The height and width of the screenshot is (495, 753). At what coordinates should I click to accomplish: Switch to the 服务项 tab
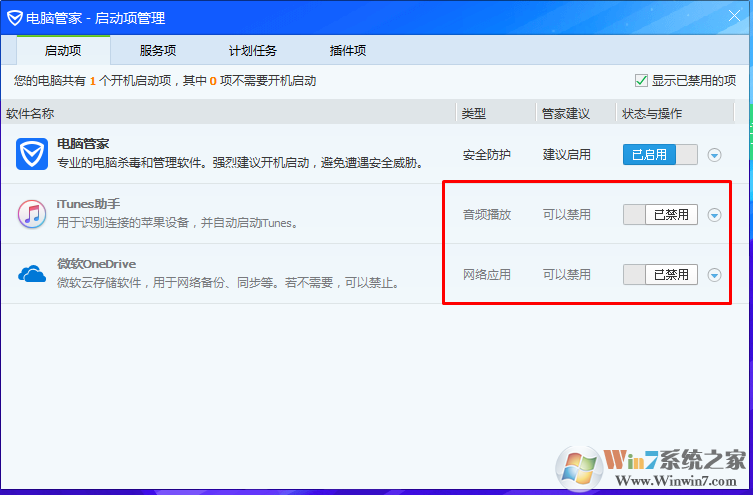click(158, 50)
